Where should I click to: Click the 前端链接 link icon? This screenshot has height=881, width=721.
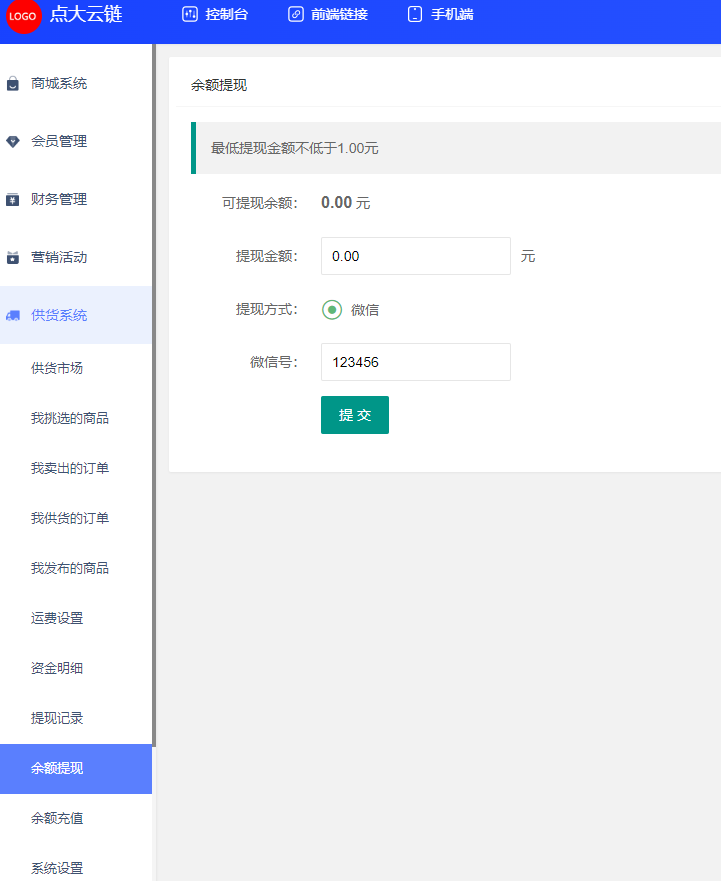click(296, 15)
